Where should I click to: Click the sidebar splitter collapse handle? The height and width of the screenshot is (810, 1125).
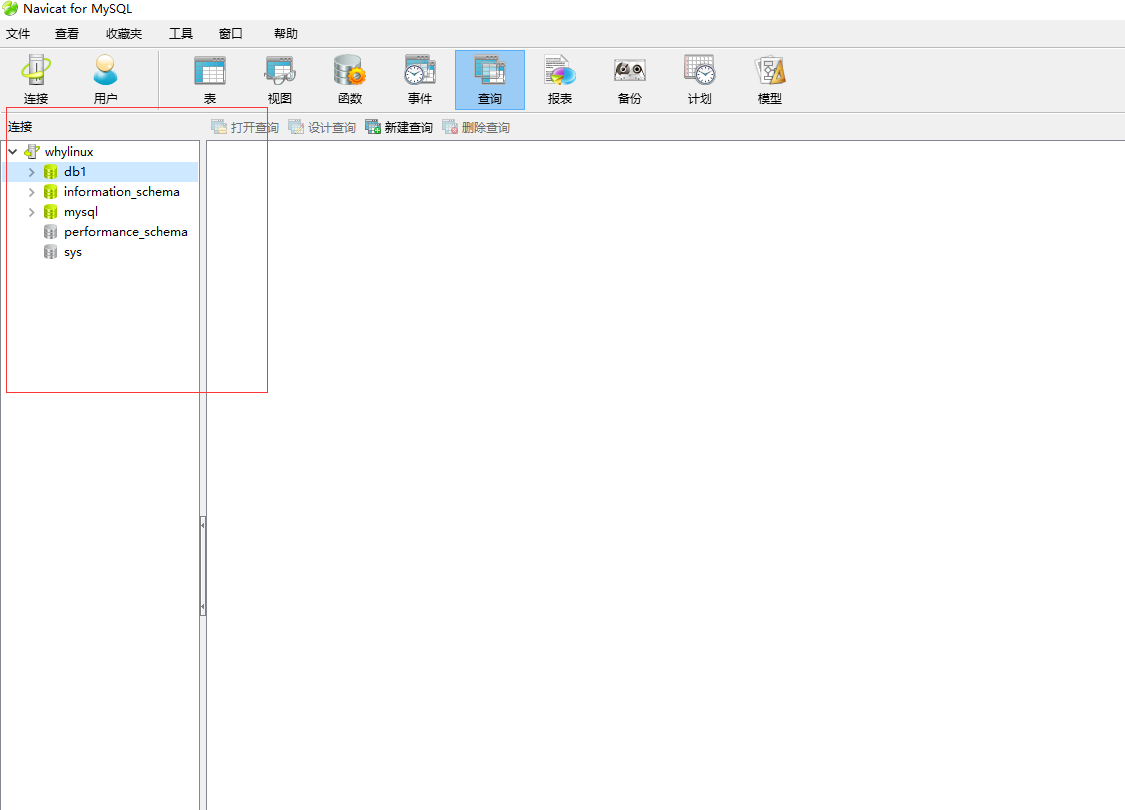coord(203,566)
